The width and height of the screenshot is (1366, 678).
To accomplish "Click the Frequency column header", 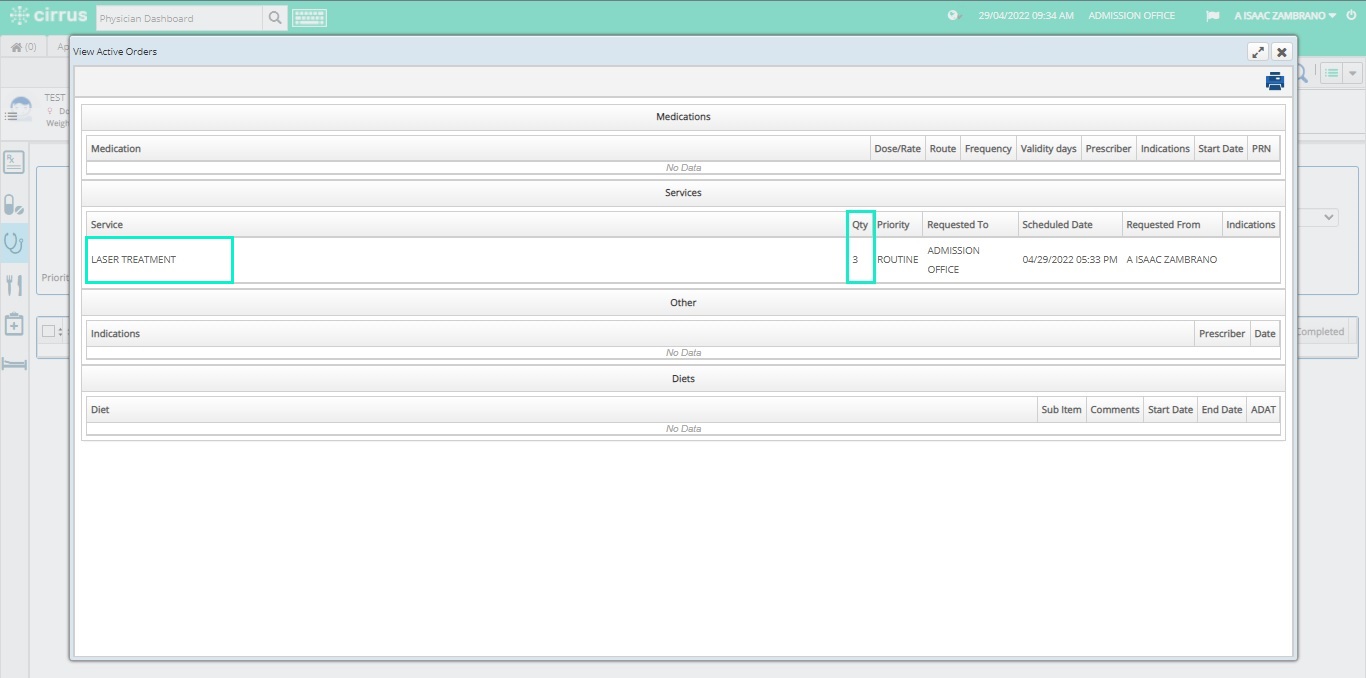I will [988, 149].
